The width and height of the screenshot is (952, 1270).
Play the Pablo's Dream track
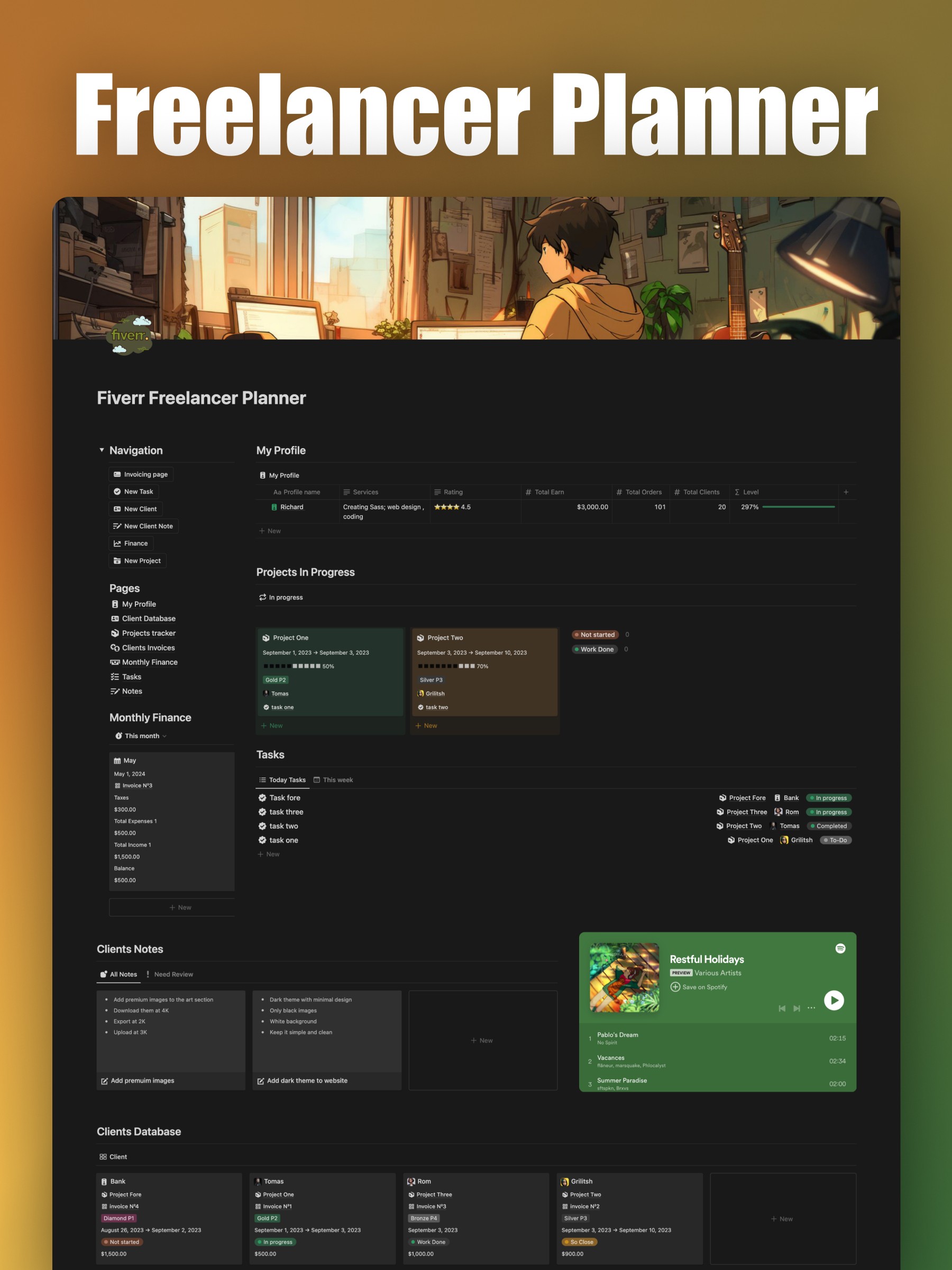coord(717,1038)
